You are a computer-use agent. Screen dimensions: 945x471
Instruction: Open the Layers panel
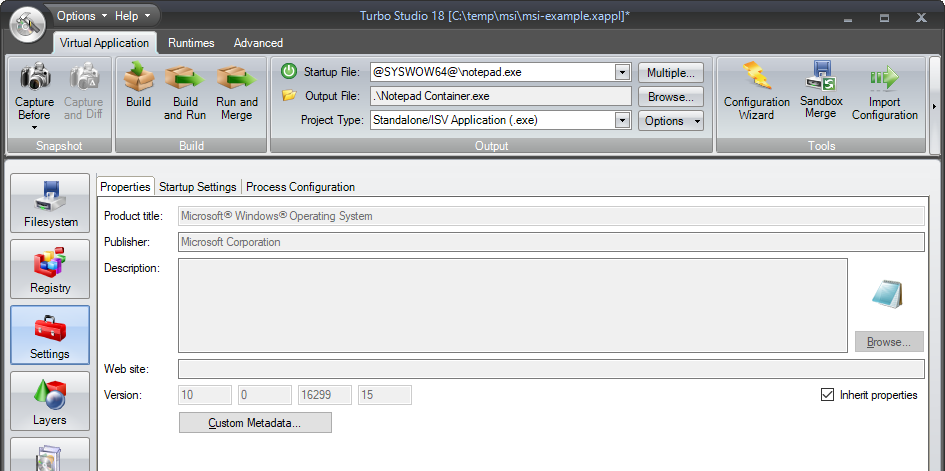[50, 401]
